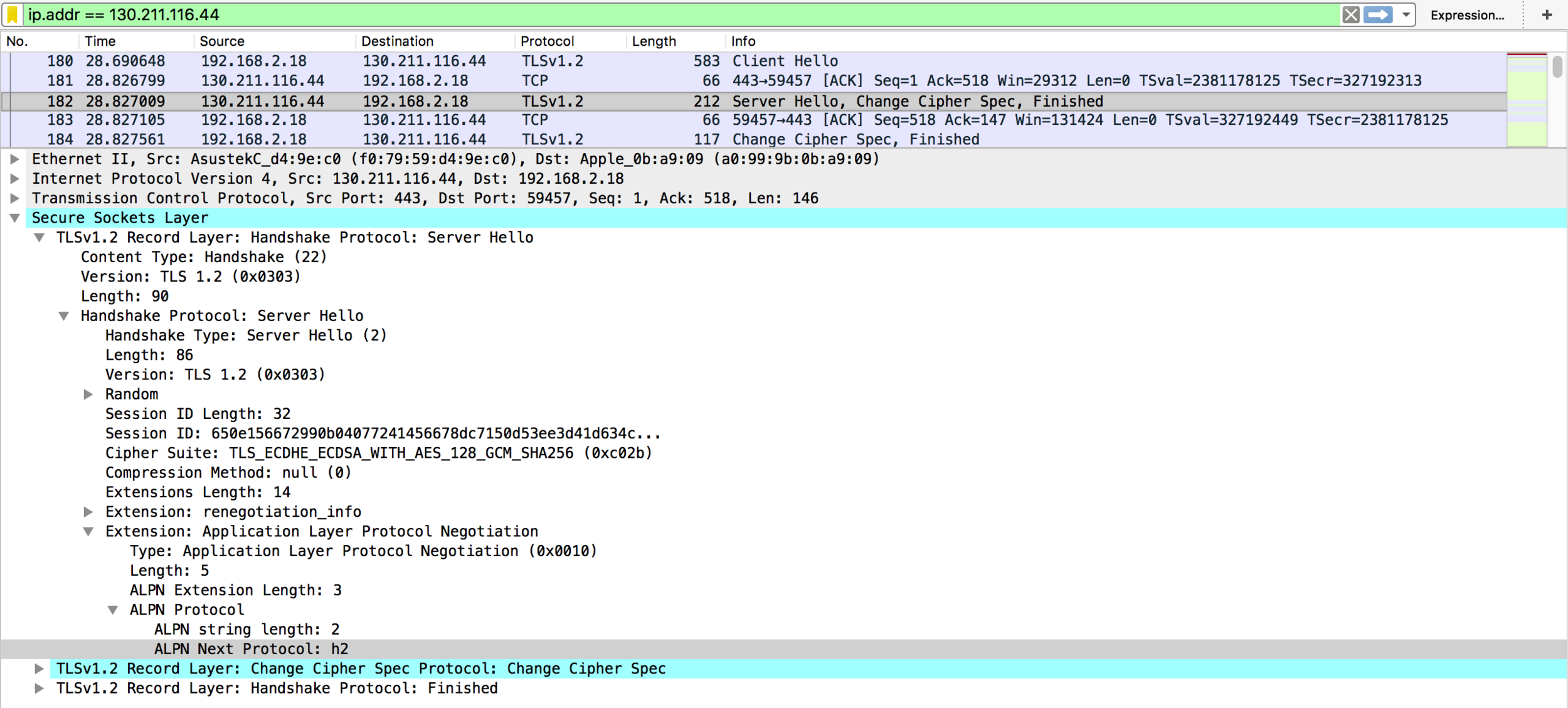Select packet 180 Client Hello row
This screenshot has width=1568, height=708.
[439, 61]
